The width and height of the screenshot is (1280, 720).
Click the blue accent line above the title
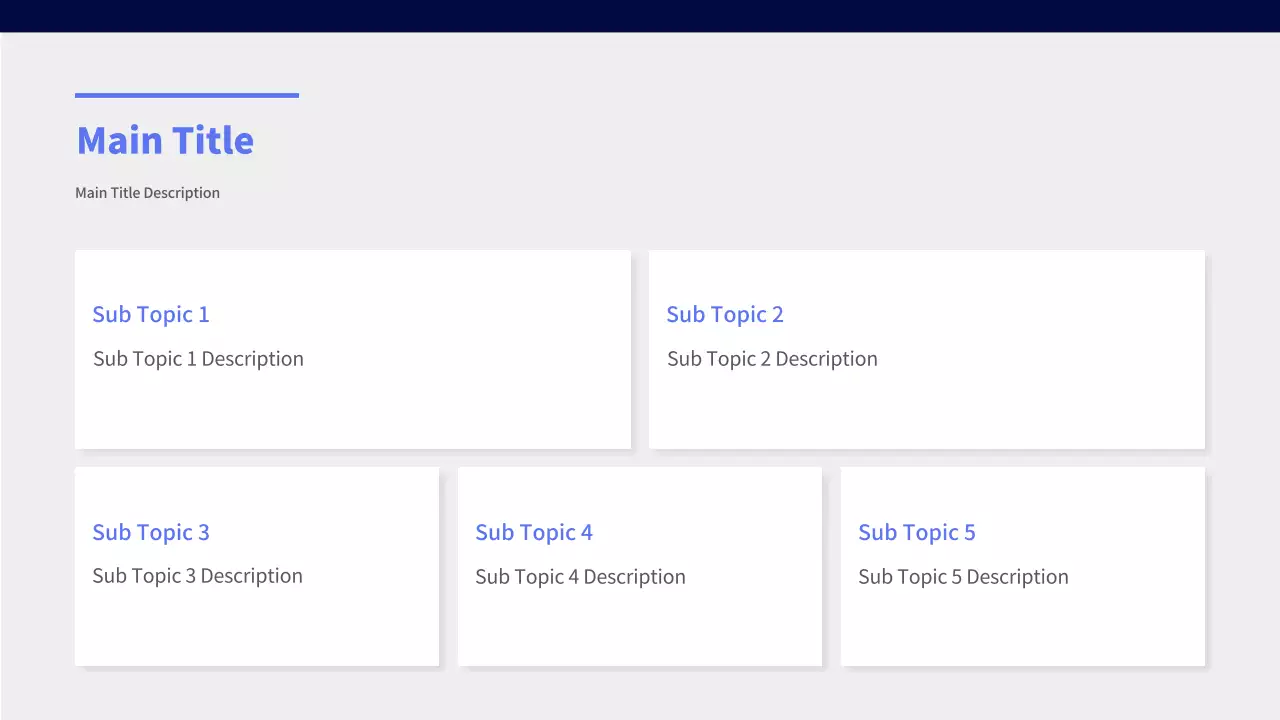(x=187, y=95)
